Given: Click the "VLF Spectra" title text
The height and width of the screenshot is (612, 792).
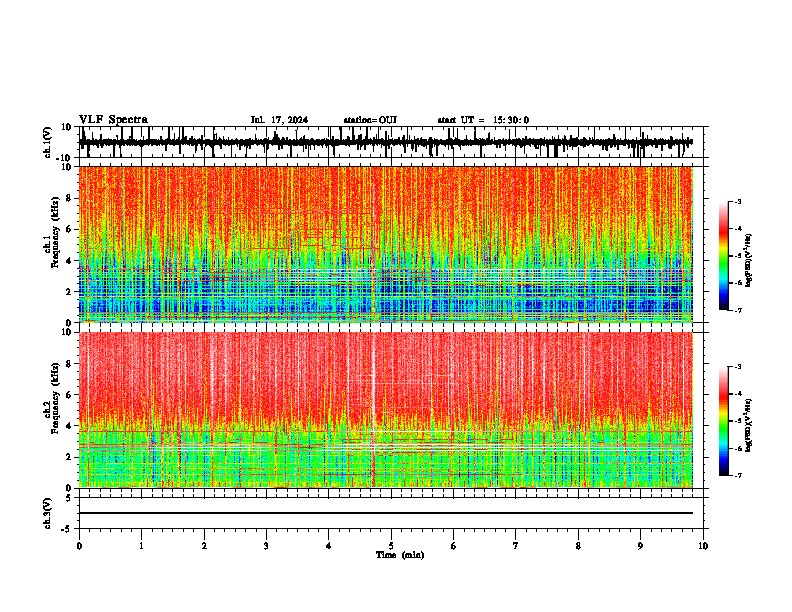Looking at the screenshot, I should [113, 120].
